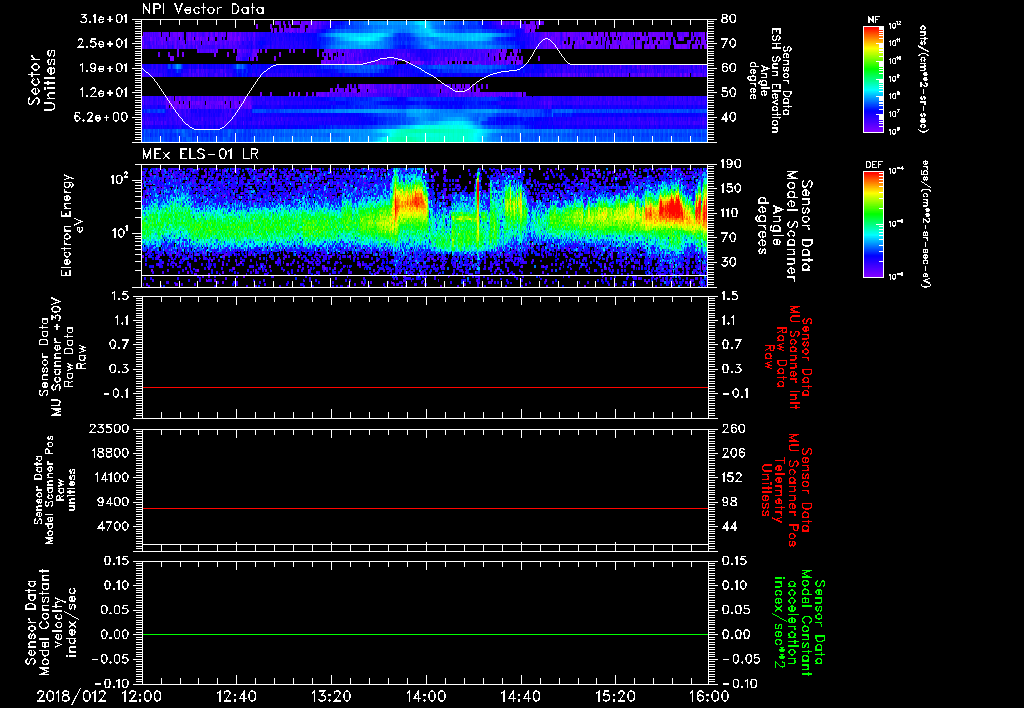Click the 'Sector Unitless' axis label

point(42,80)
